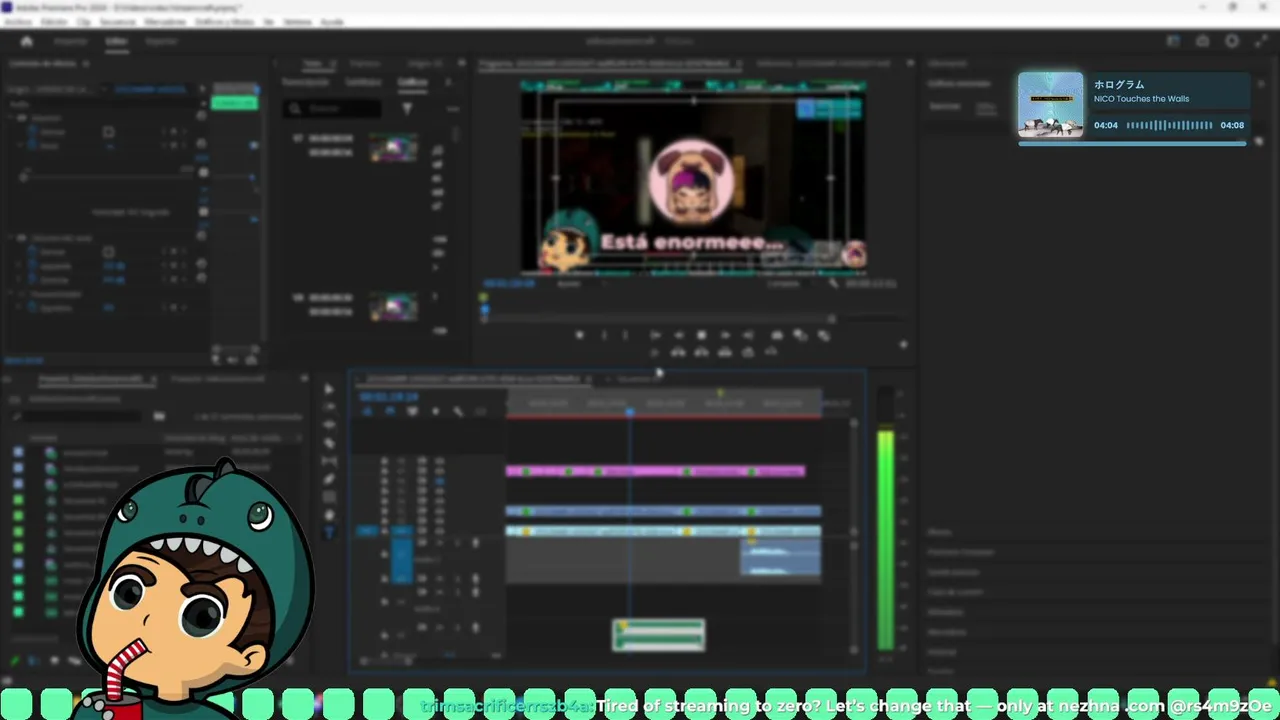Select the highlighted Type tool
This screenshot has height=720, width=1280.
pos(329,533)
